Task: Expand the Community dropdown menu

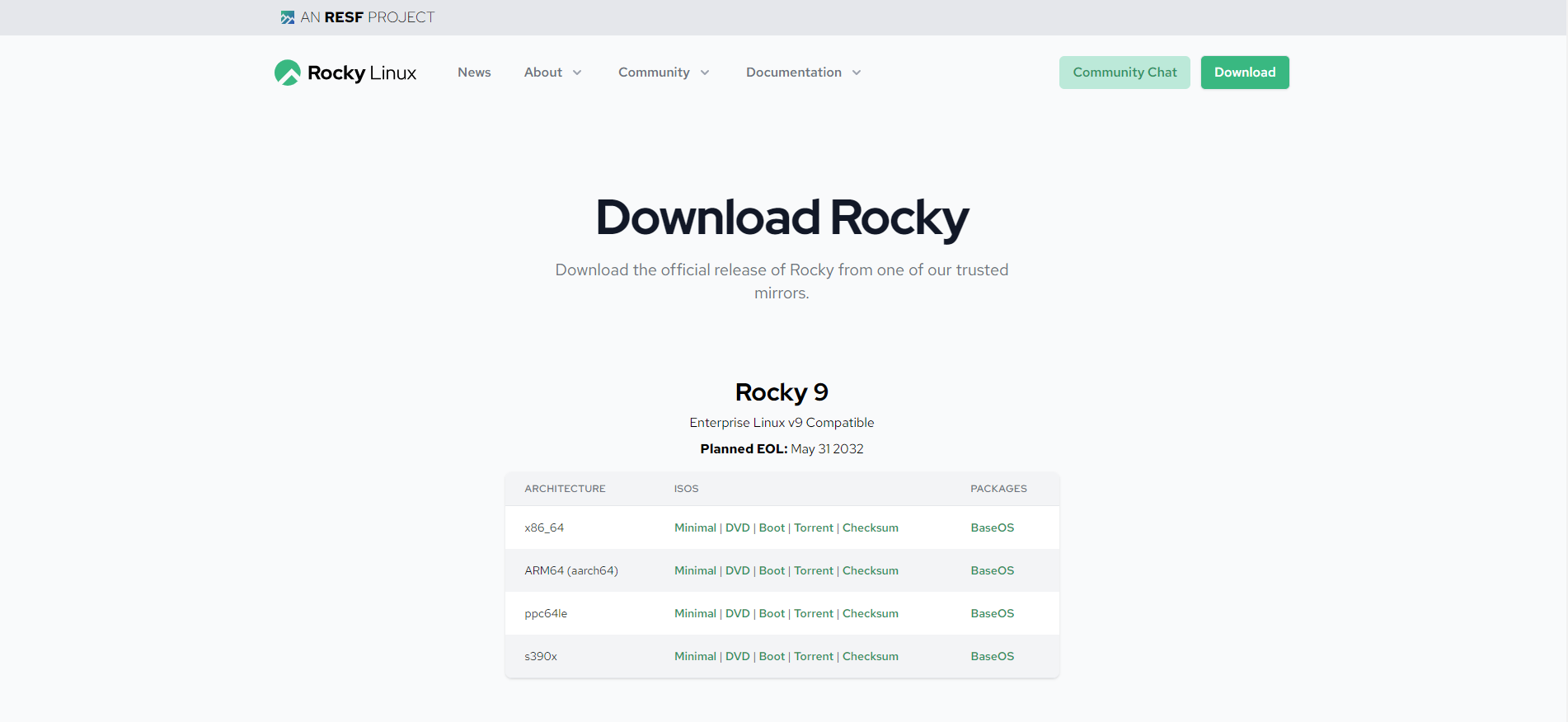Action: click(x=663, y=73)
